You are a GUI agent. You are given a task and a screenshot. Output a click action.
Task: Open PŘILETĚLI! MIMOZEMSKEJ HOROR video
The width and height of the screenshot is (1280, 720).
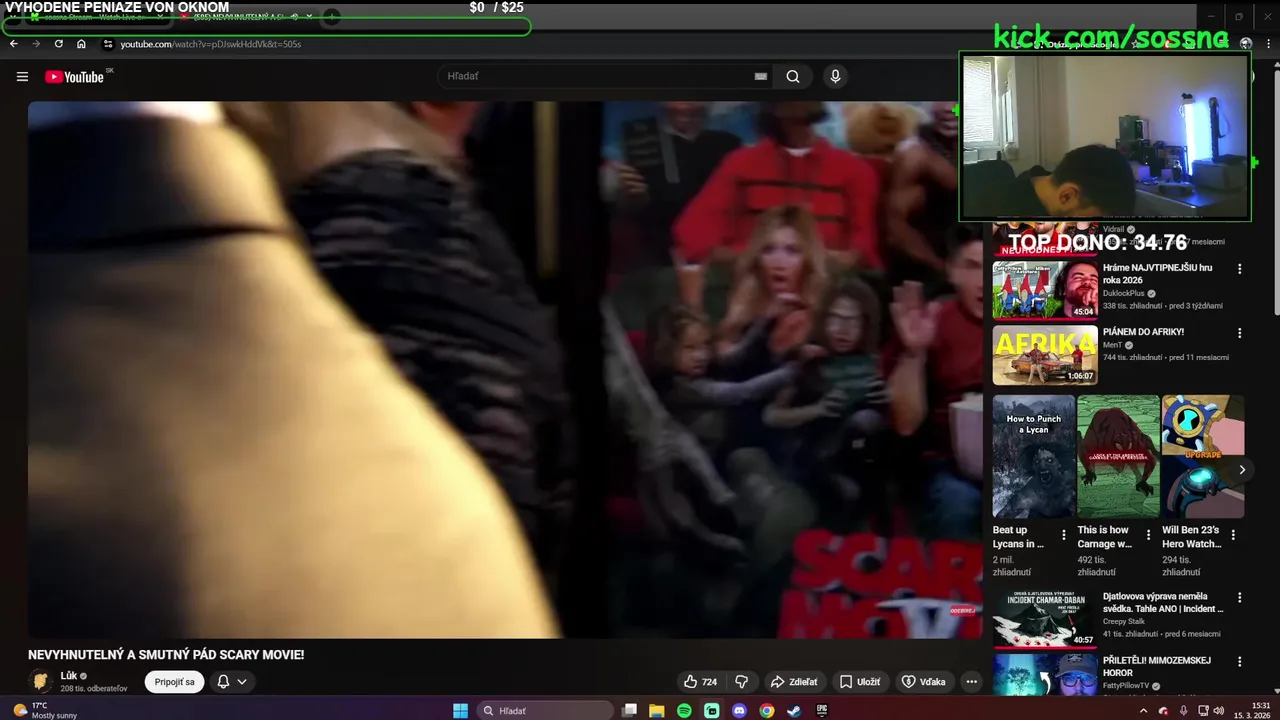(x=1157, y=666)
